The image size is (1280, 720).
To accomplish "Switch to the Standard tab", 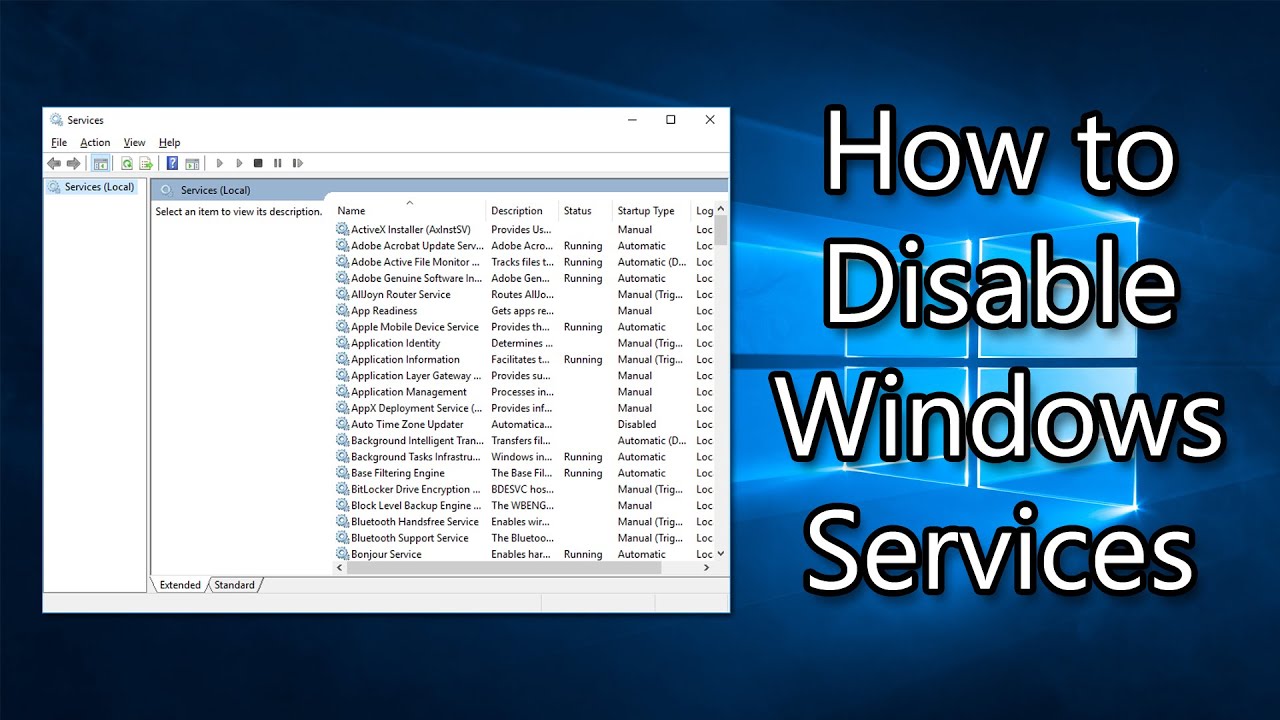I will (235, 585).
